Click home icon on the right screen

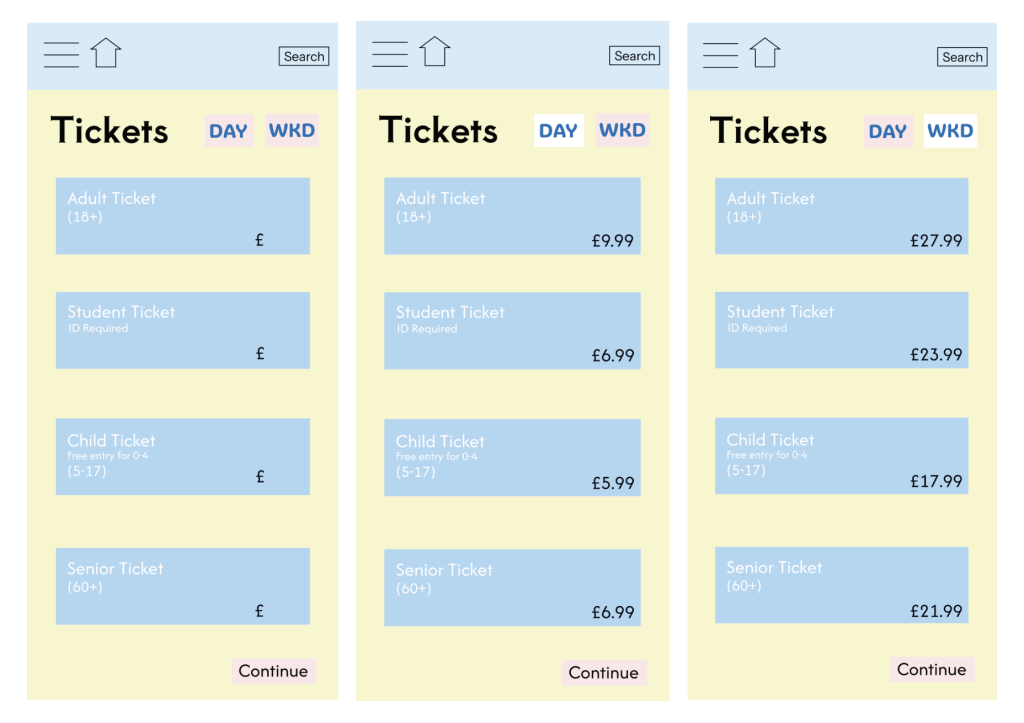pyautogui.click(x=765, y=53)
